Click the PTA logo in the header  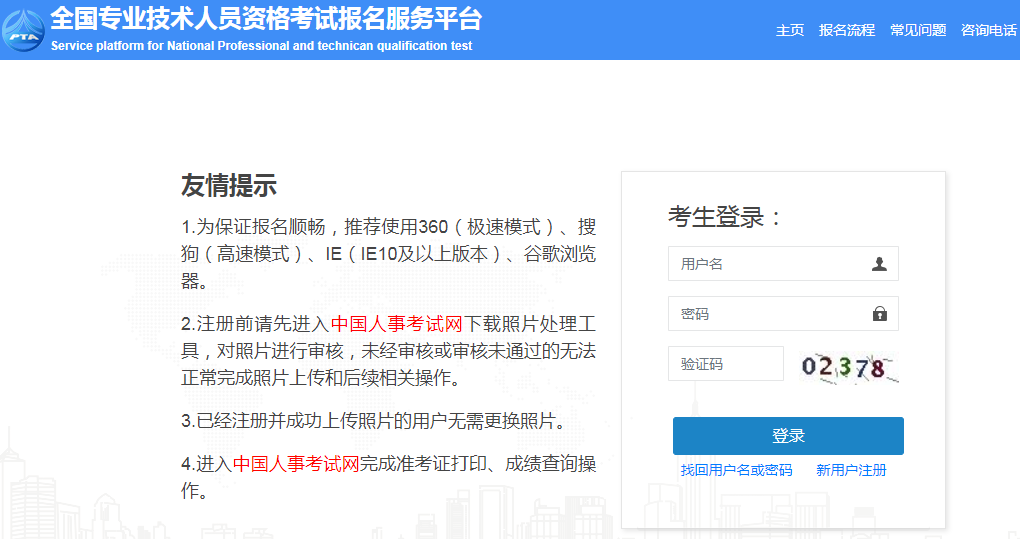coord(23,30)
